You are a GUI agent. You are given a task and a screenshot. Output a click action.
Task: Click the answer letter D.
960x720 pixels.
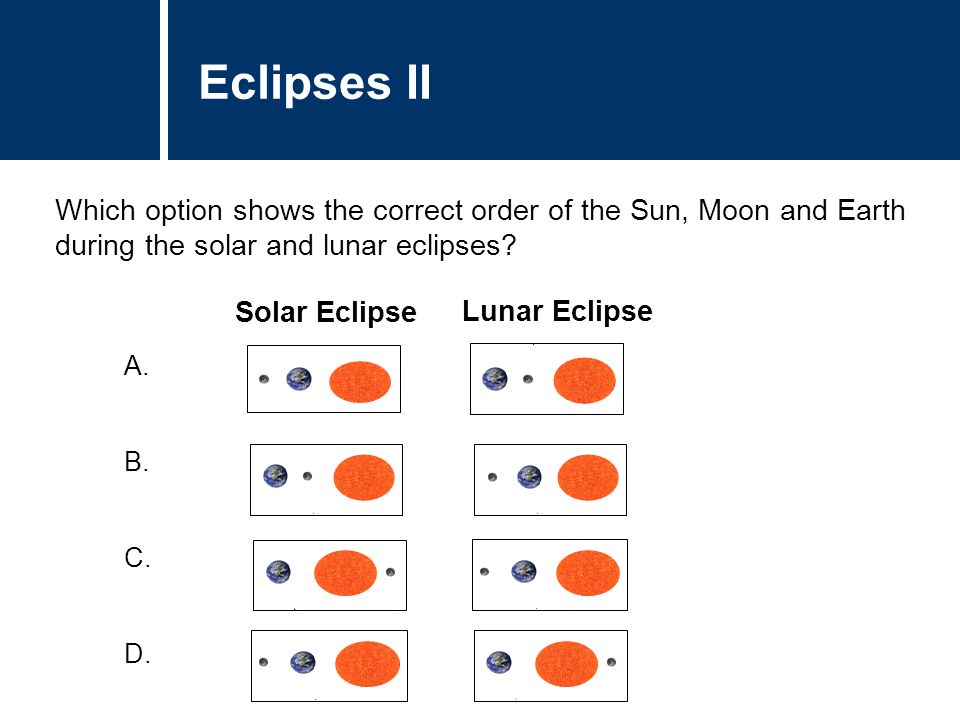[137, 654]
